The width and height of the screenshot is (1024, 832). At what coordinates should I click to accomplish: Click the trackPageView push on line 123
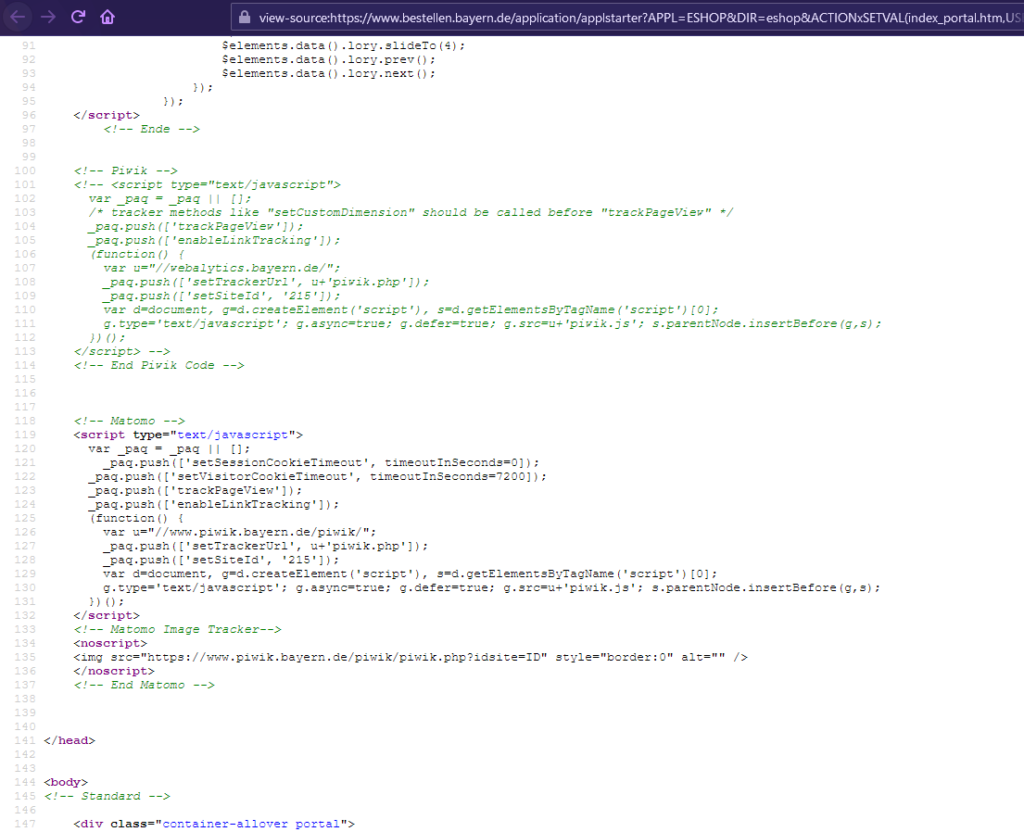tap(195, 490)
